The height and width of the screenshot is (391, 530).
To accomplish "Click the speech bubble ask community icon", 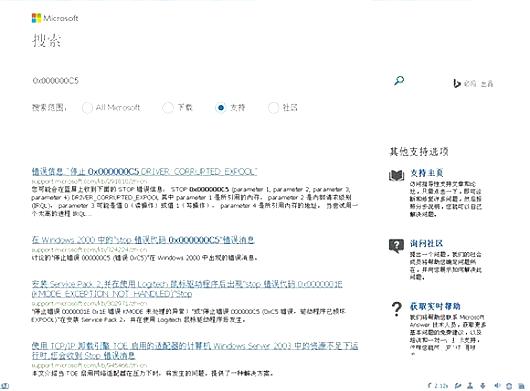I will [396, 246].
